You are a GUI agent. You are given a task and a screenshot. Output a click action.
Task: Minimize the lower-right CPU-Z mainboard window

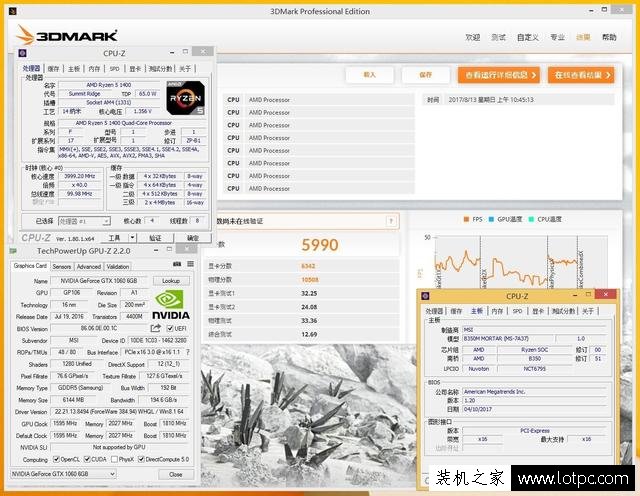[575, 295]
